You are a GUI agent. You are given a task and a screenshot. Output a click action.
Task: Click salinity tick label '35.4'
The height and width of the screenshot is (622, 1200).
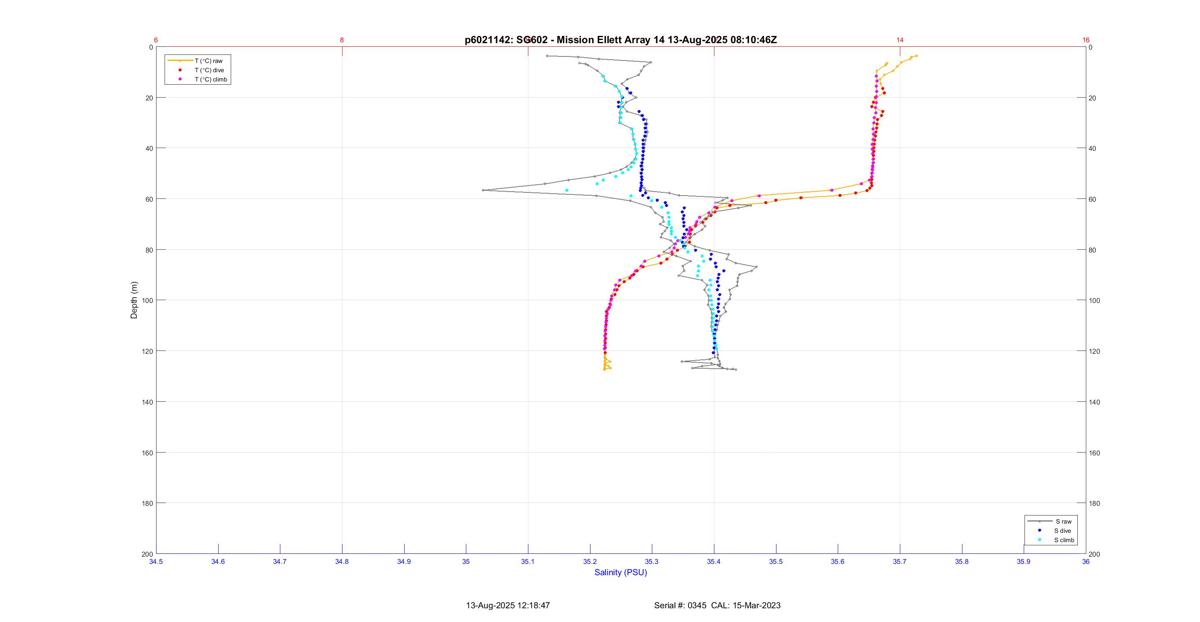(x=714, y=562)
